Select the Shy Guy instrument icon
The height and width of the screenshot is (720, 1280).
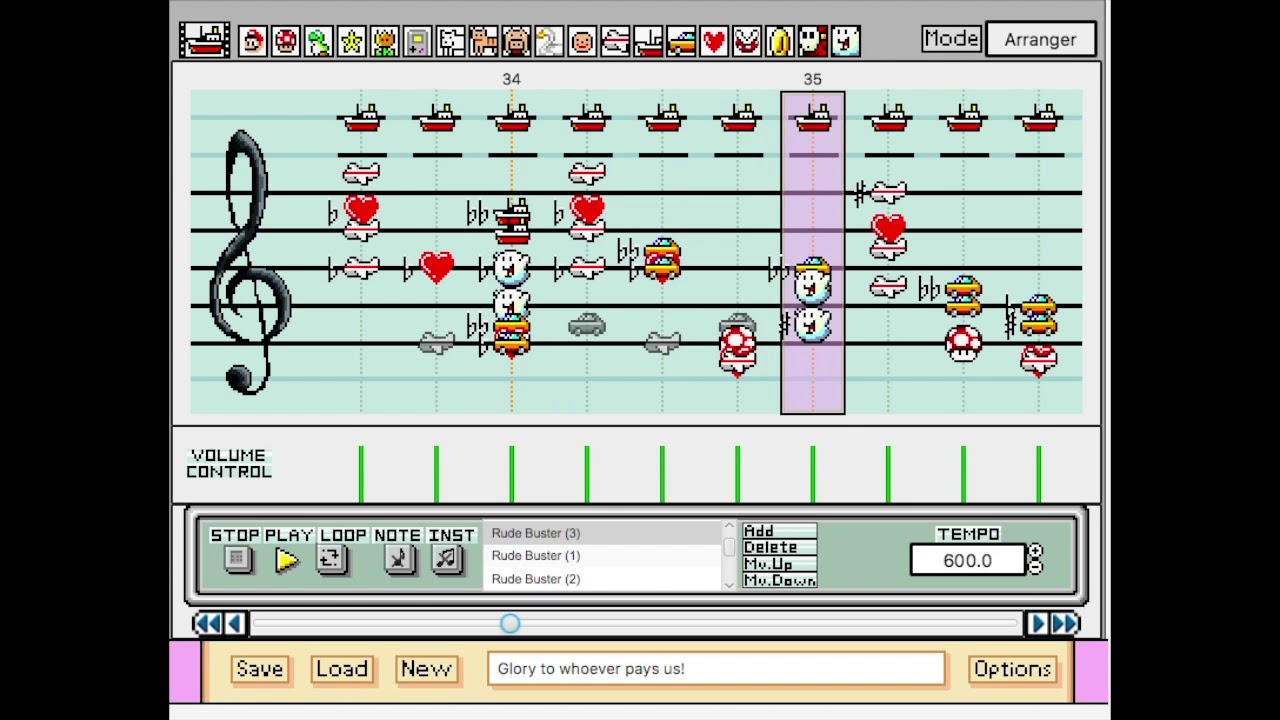(813, 41)
